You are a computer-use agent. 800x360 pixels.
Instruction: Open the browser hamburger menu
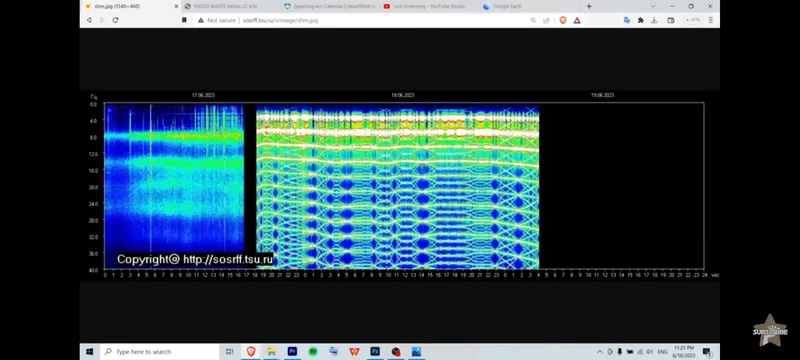pyautogui.click(x=710, y=20)
